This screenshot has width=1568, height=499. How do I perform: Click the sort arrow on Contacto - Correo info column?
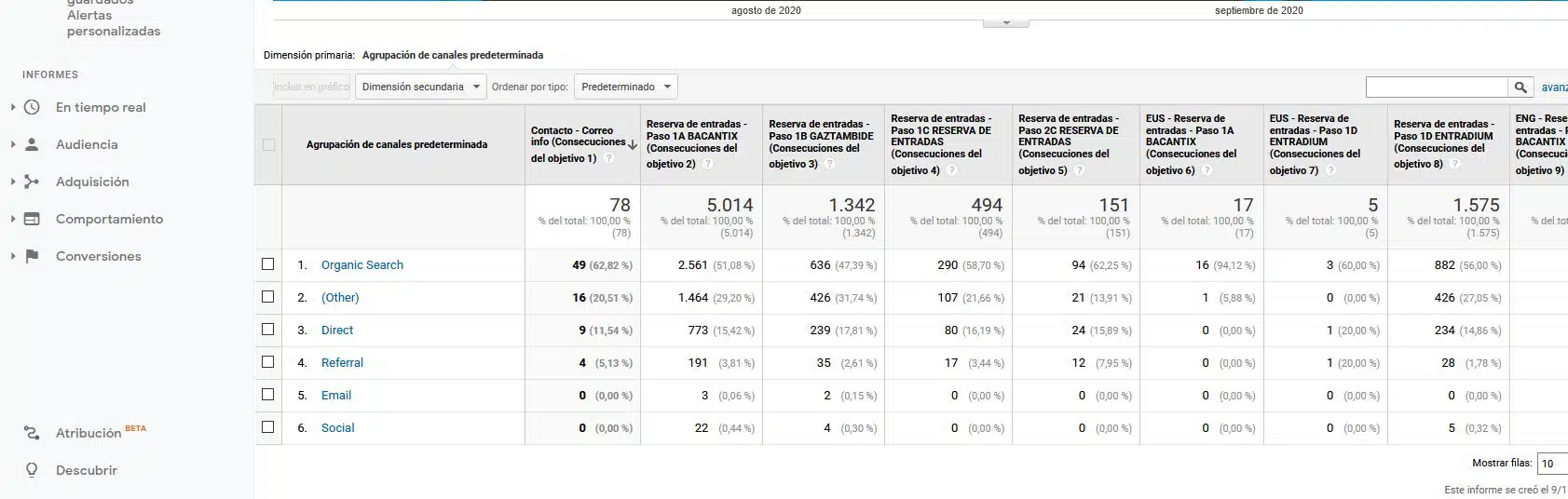633,144
